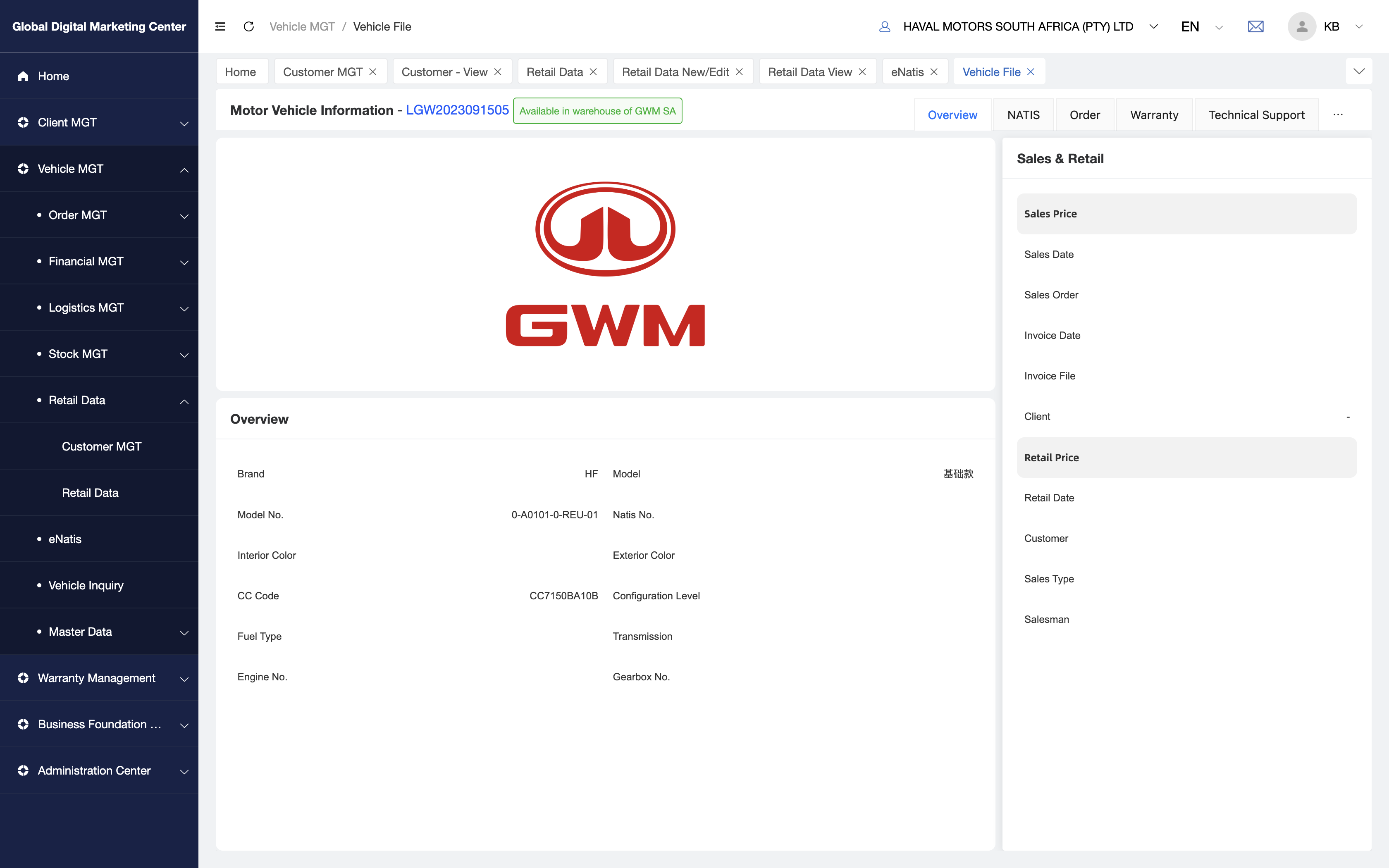Close the Customer MGT tab
Image resolution: width=1389 pixels, height=868 pixels.
pos(372,72)
